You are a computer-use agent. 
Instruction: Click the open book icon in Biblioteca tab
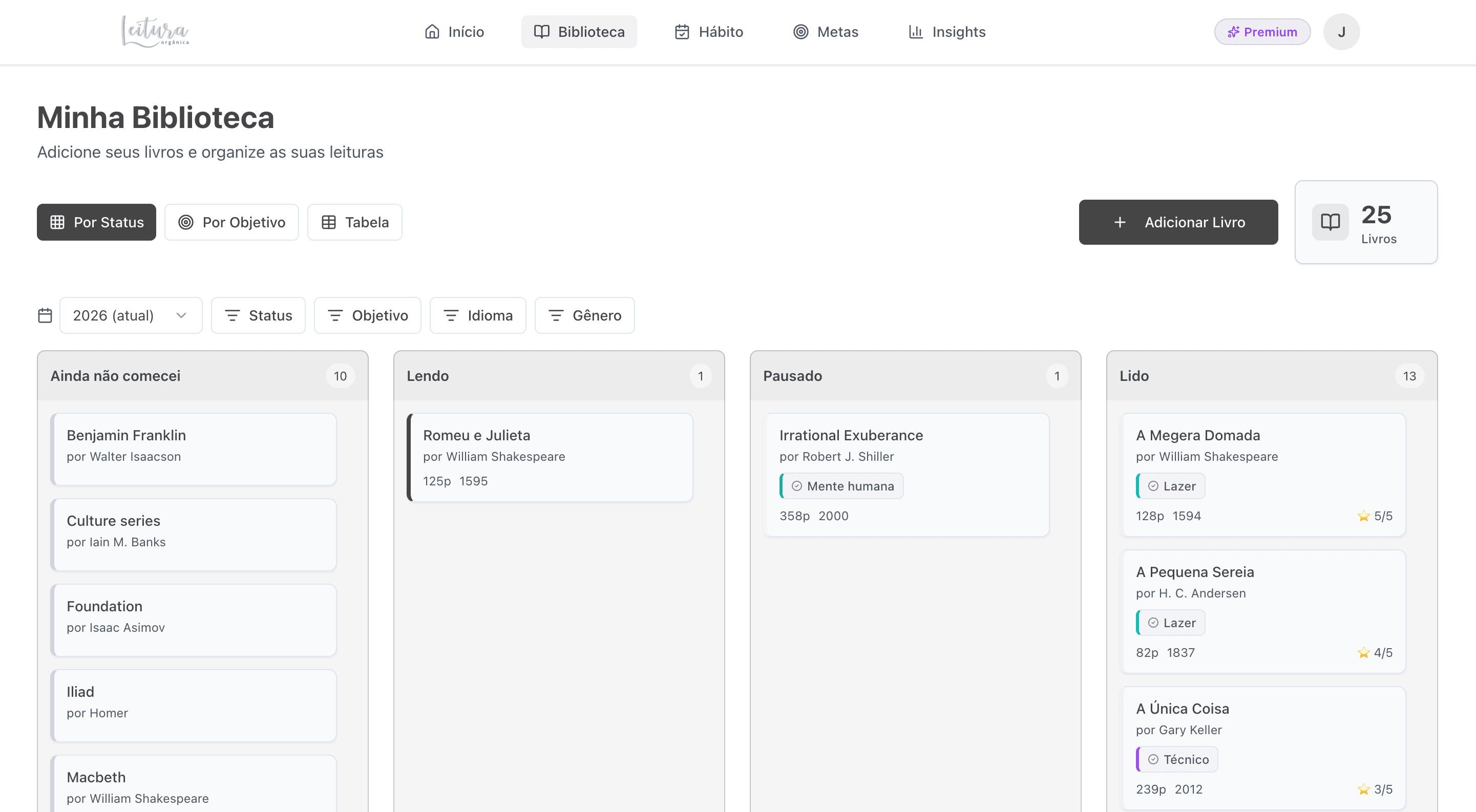pos(541,32)
